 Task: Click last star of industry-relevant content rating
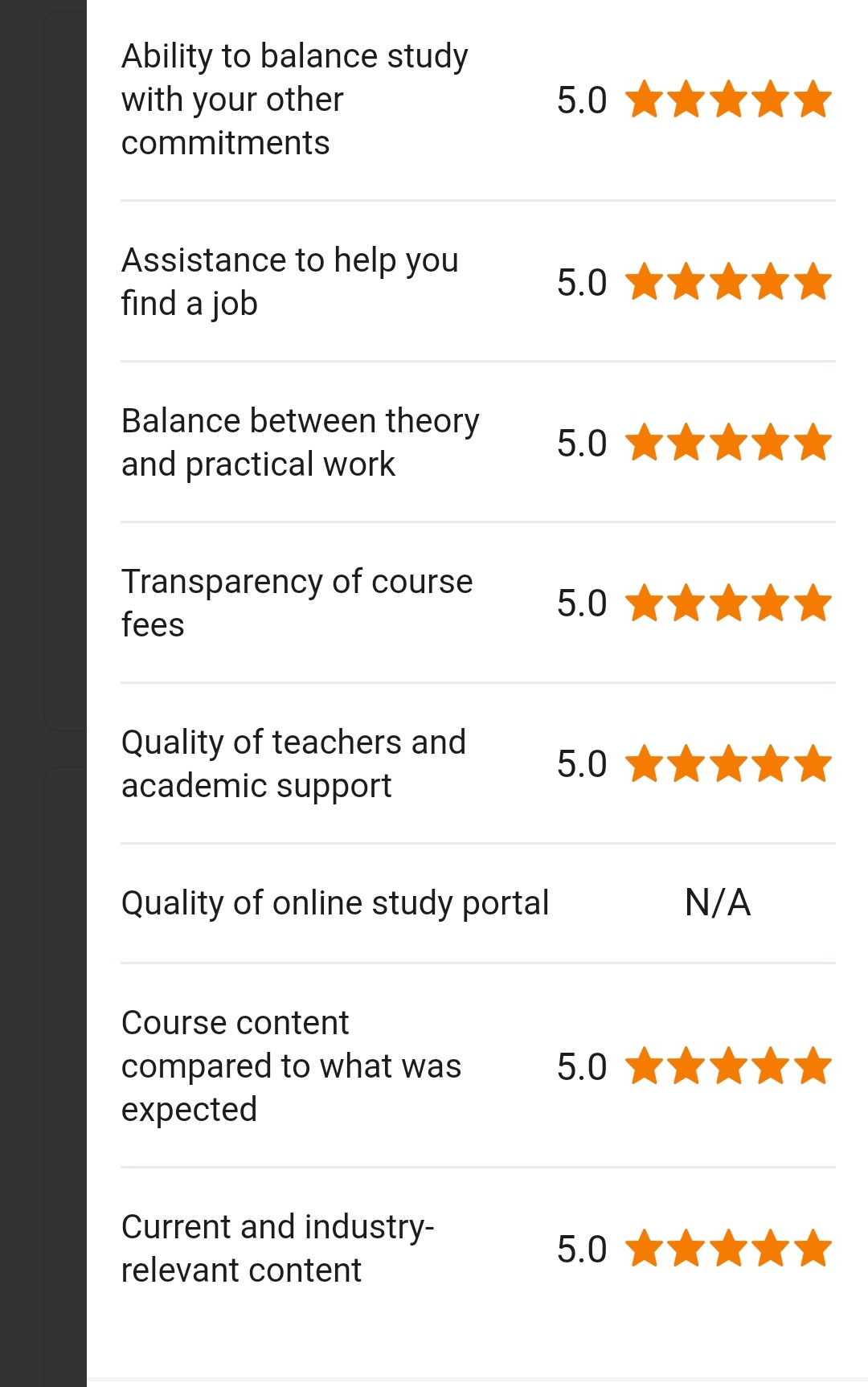pos(814,1249)
